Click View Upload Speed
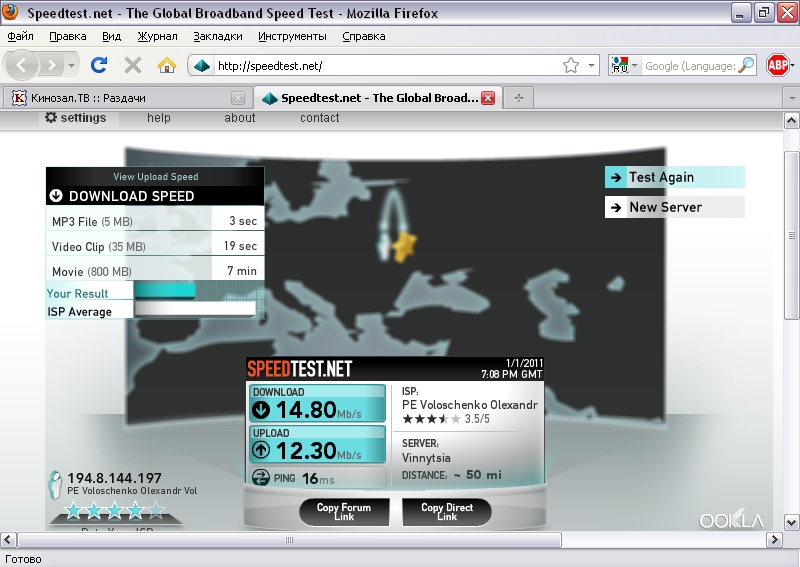The width and height of the screenshot is (800, 567). [156, 177]
